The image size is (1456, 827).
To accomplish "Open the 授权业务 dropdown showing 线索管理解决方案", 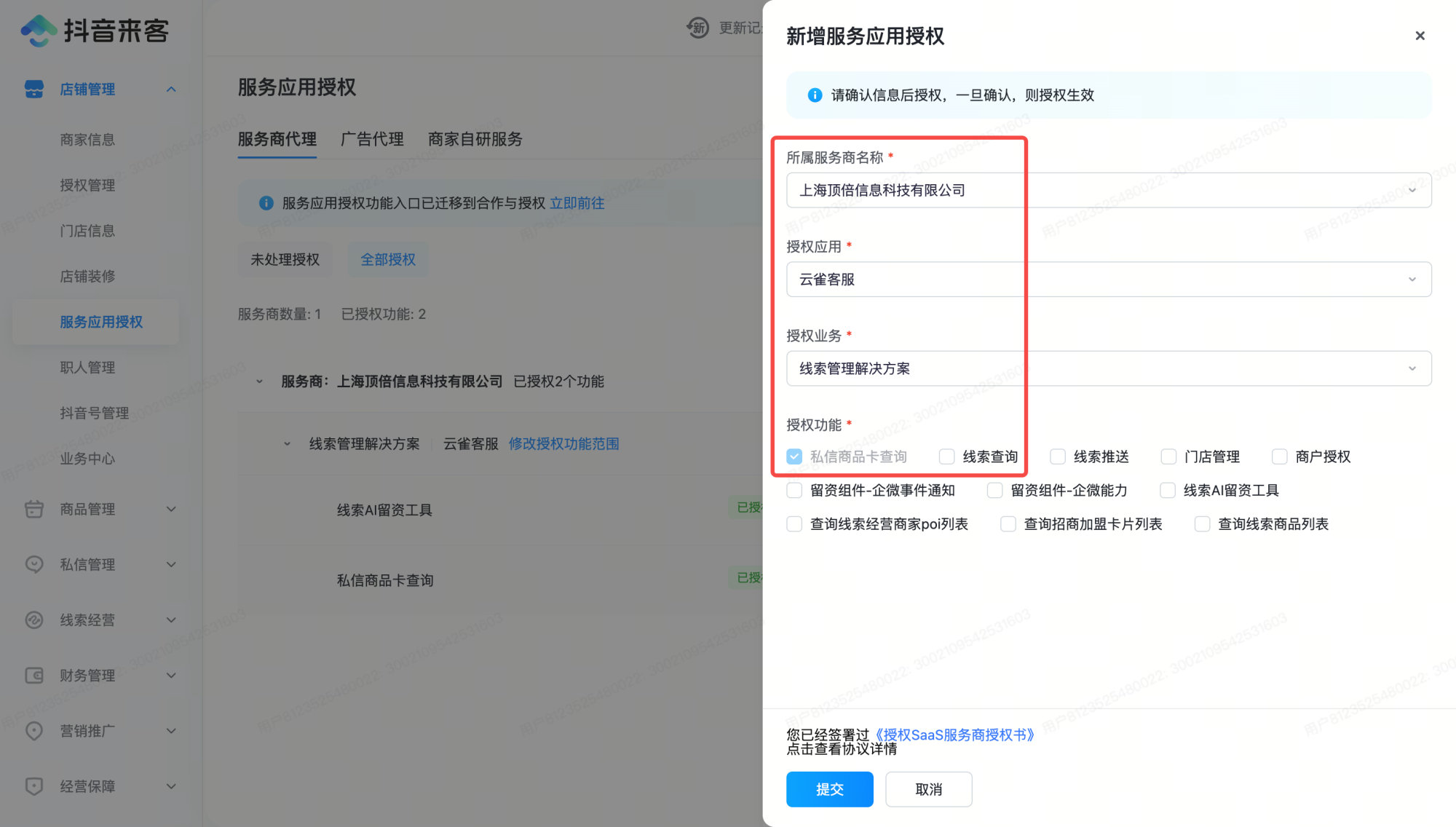I will (x=1109, y=368).
